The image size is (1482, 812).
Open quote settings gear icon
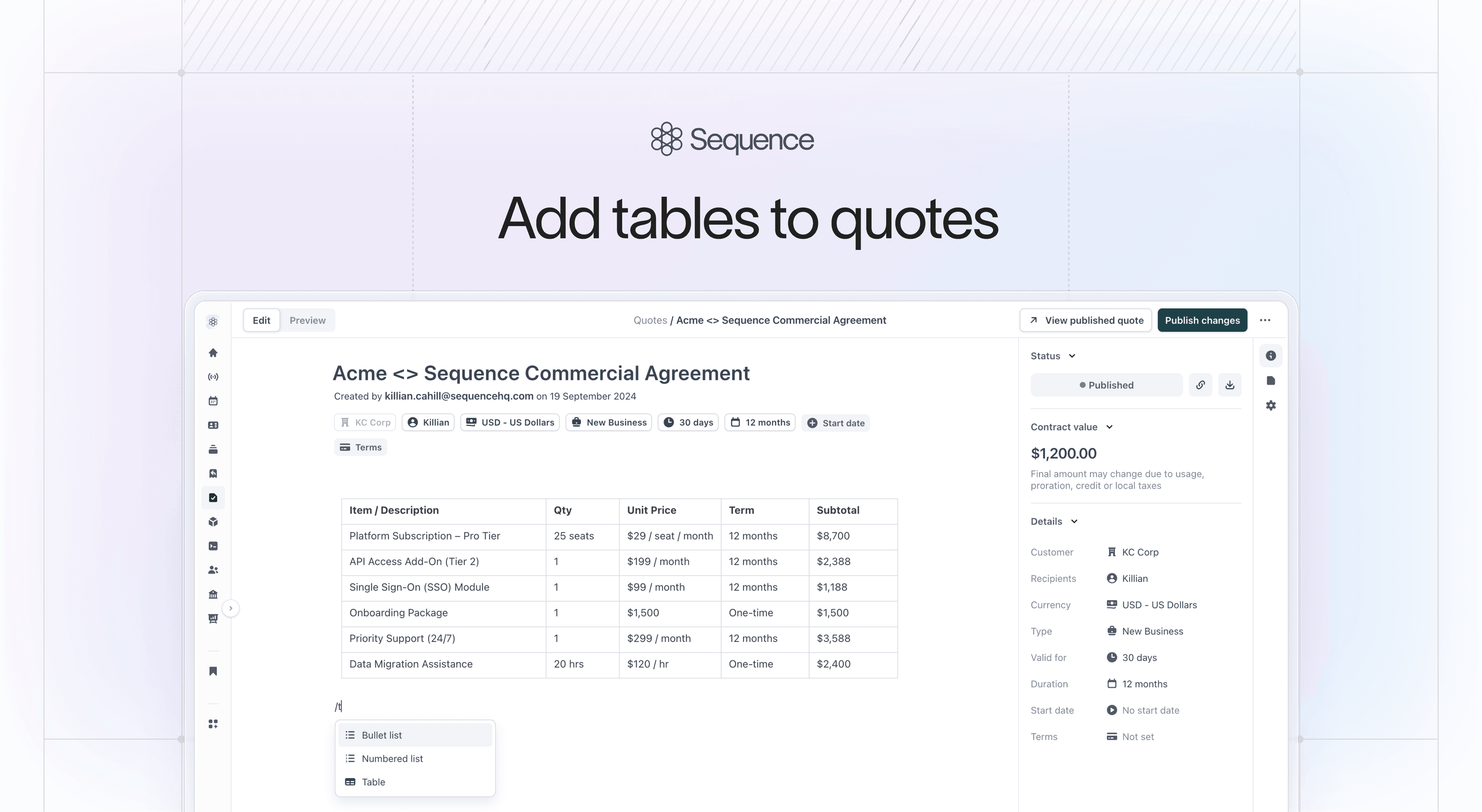pyautogui.click(x=1270, y=405)
